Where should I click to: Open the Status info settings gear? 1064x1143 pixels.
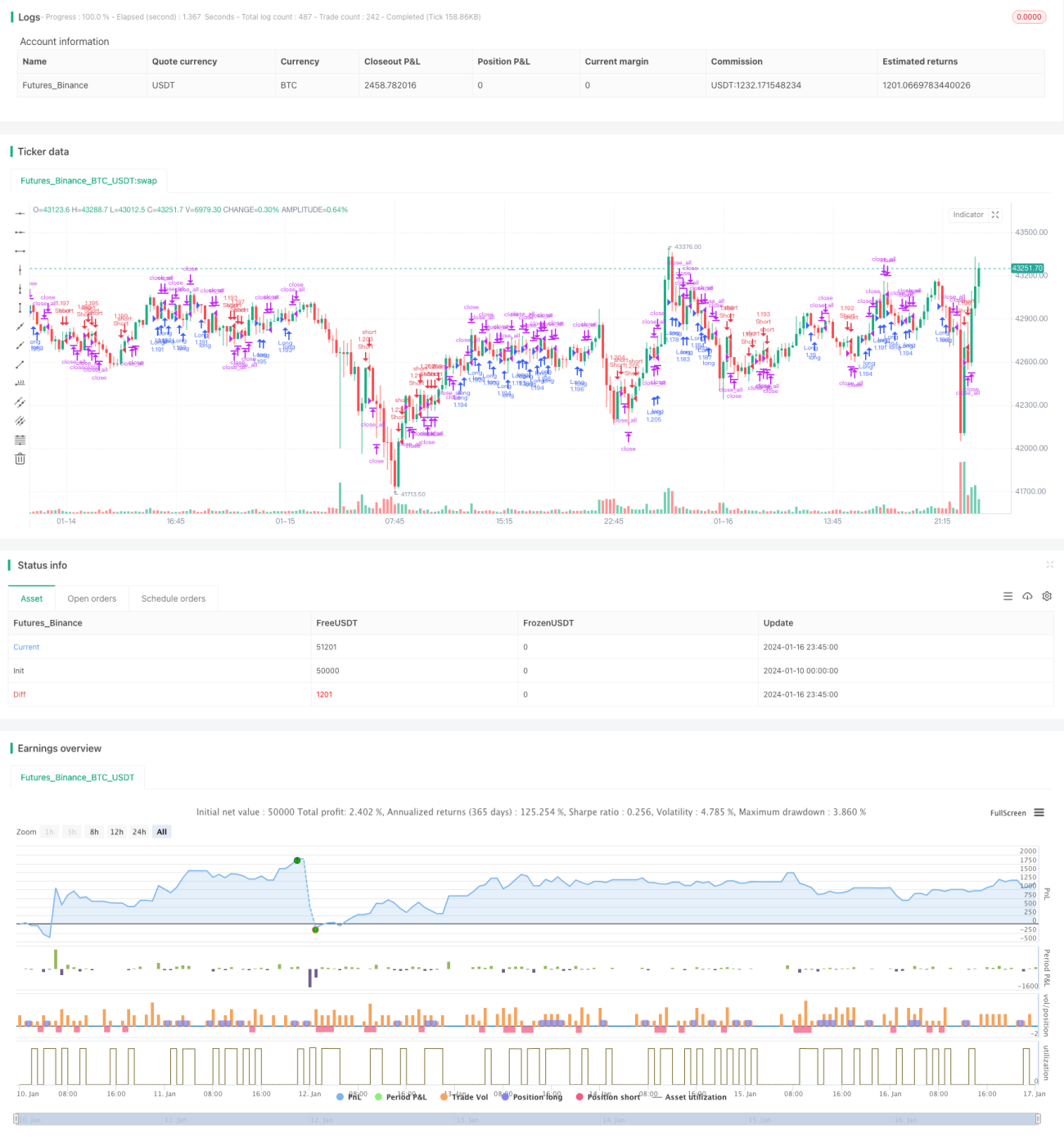(1047, 596)
